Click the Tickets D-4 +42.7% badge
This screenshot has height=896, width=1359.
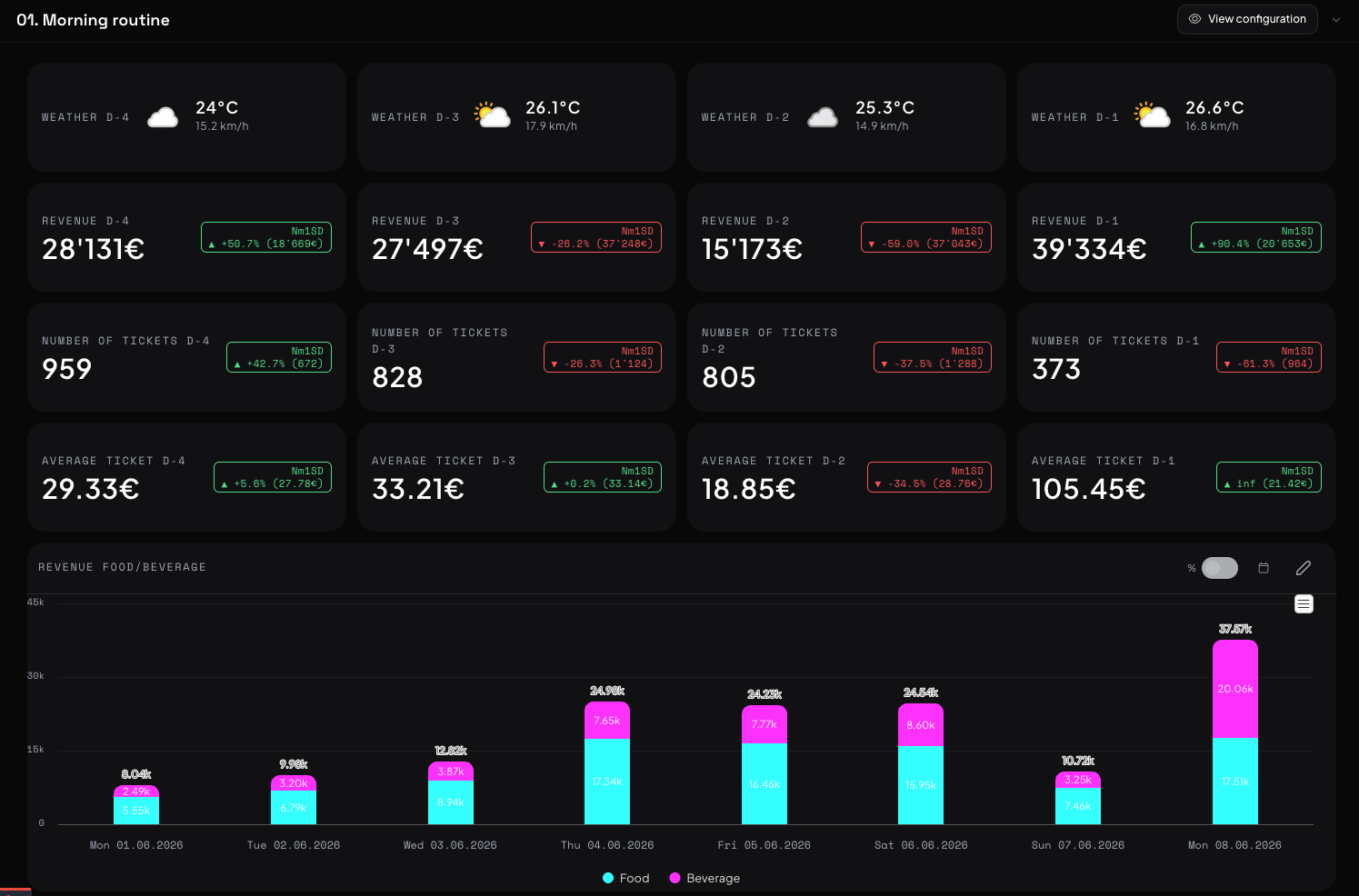tap(279, 357)
